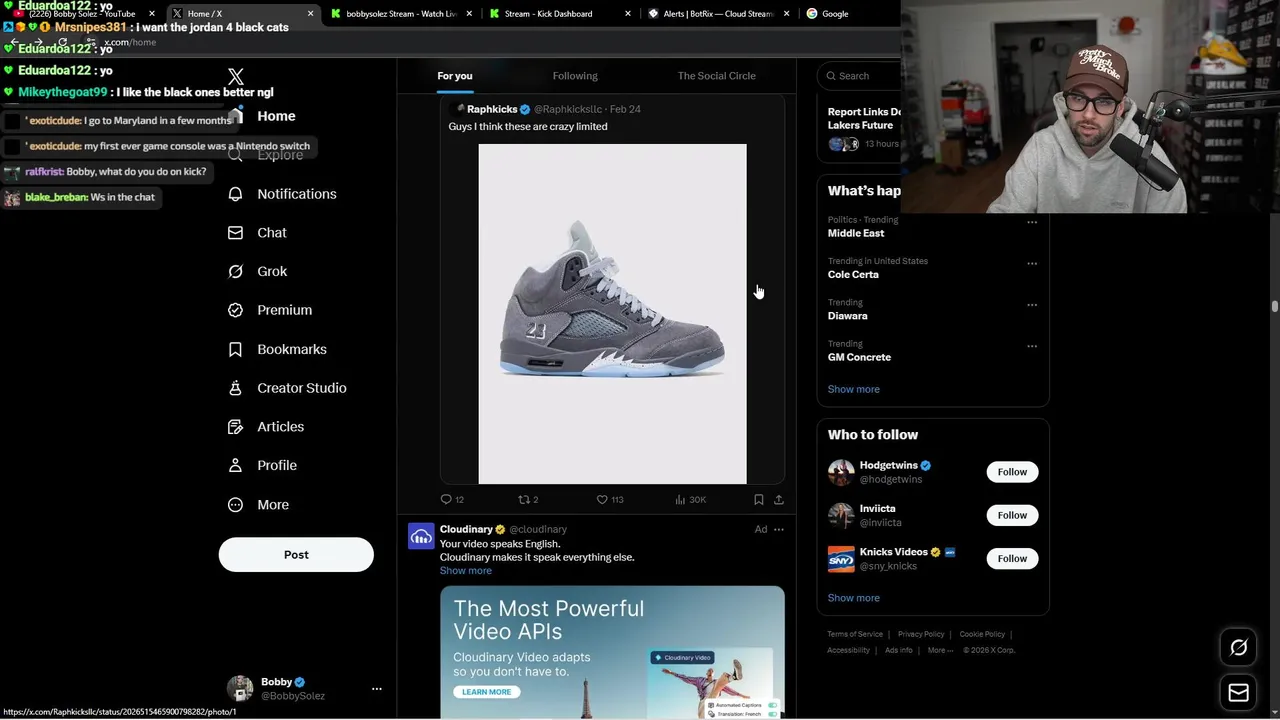
Task: Click the page vertical scrollbar thumb
Action: [x=1275, y=307]
